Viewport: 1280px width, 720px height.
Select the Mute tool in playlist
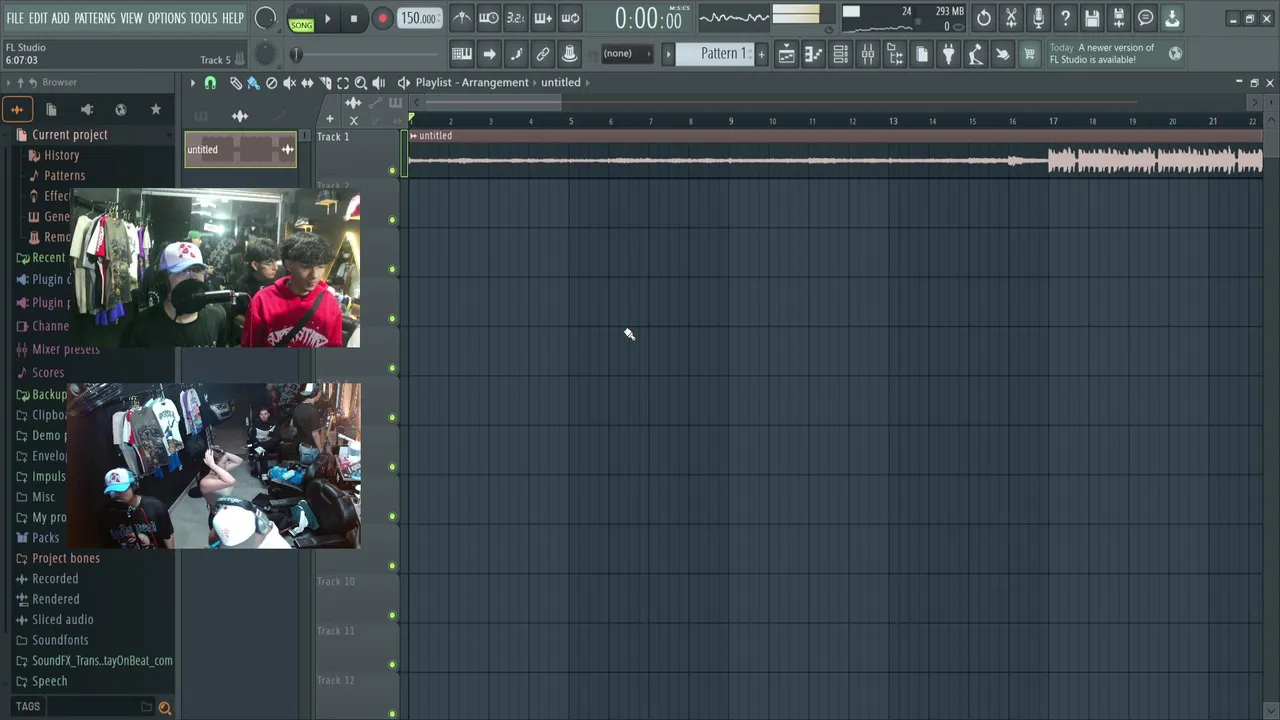click(x=290, y=83)
